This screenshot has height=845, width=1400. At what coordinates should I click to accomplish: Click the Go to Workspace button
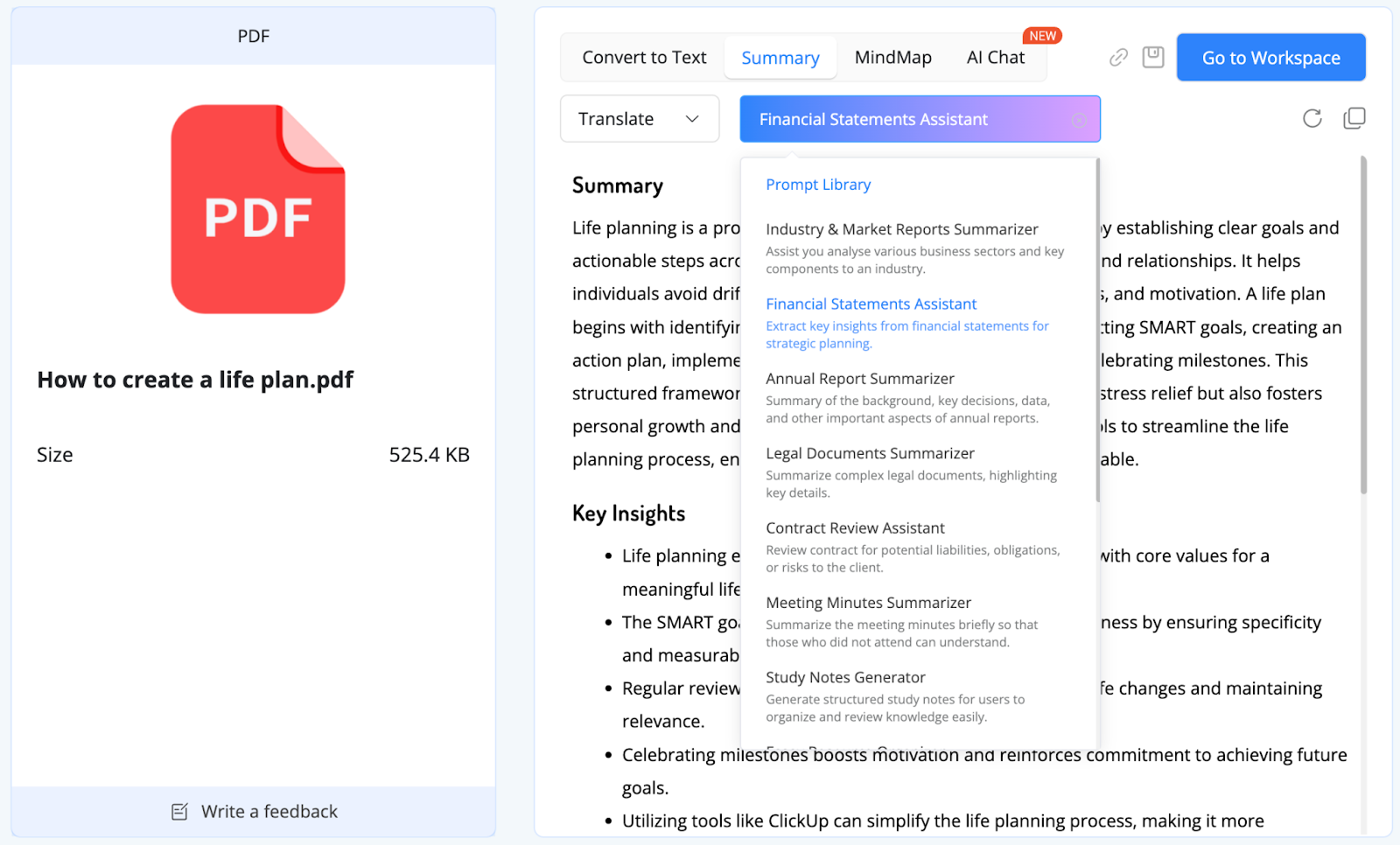1270,57
